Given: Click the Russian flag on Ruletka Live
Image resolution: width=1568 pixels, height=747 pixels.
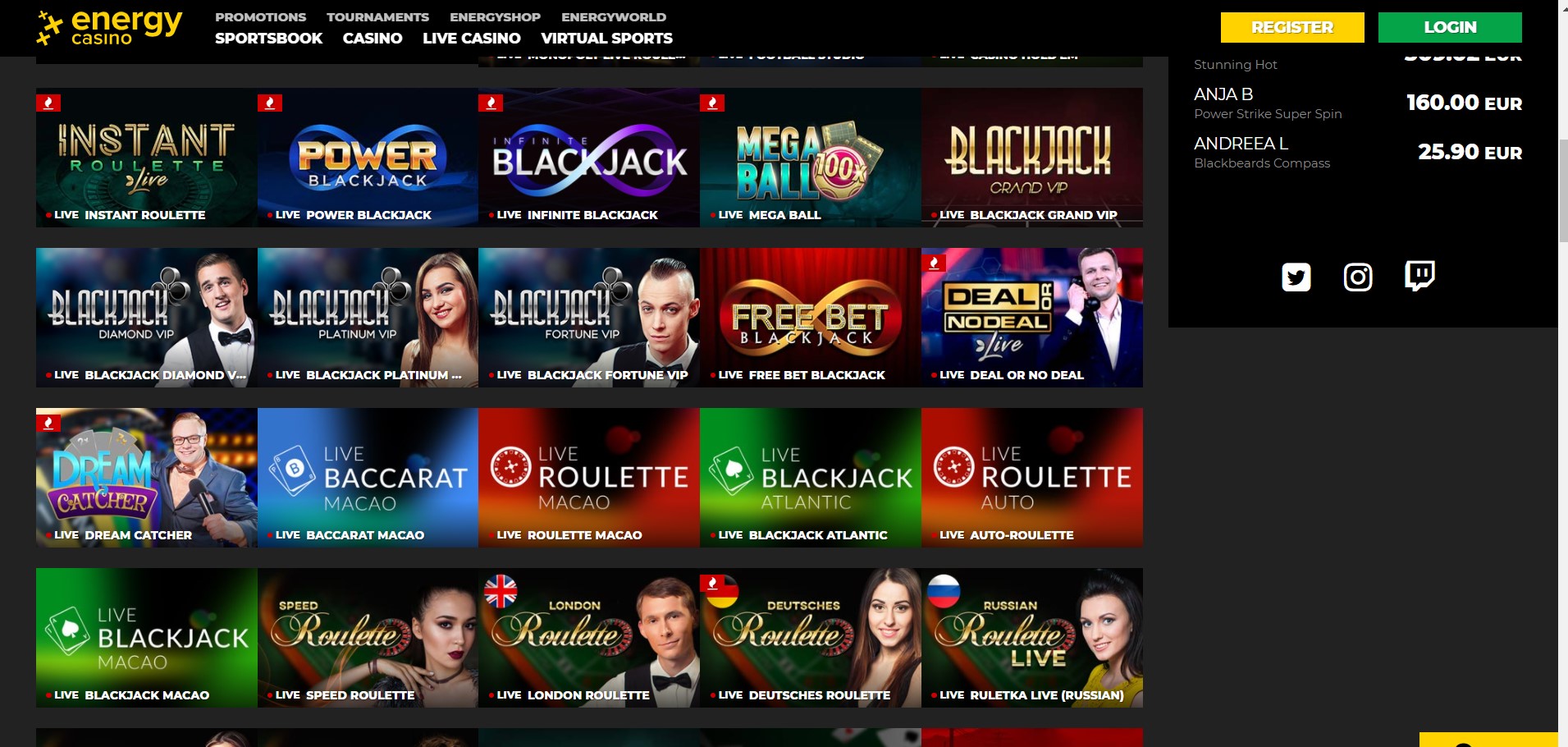Looking at the screenshot, I should coord(944,591).
